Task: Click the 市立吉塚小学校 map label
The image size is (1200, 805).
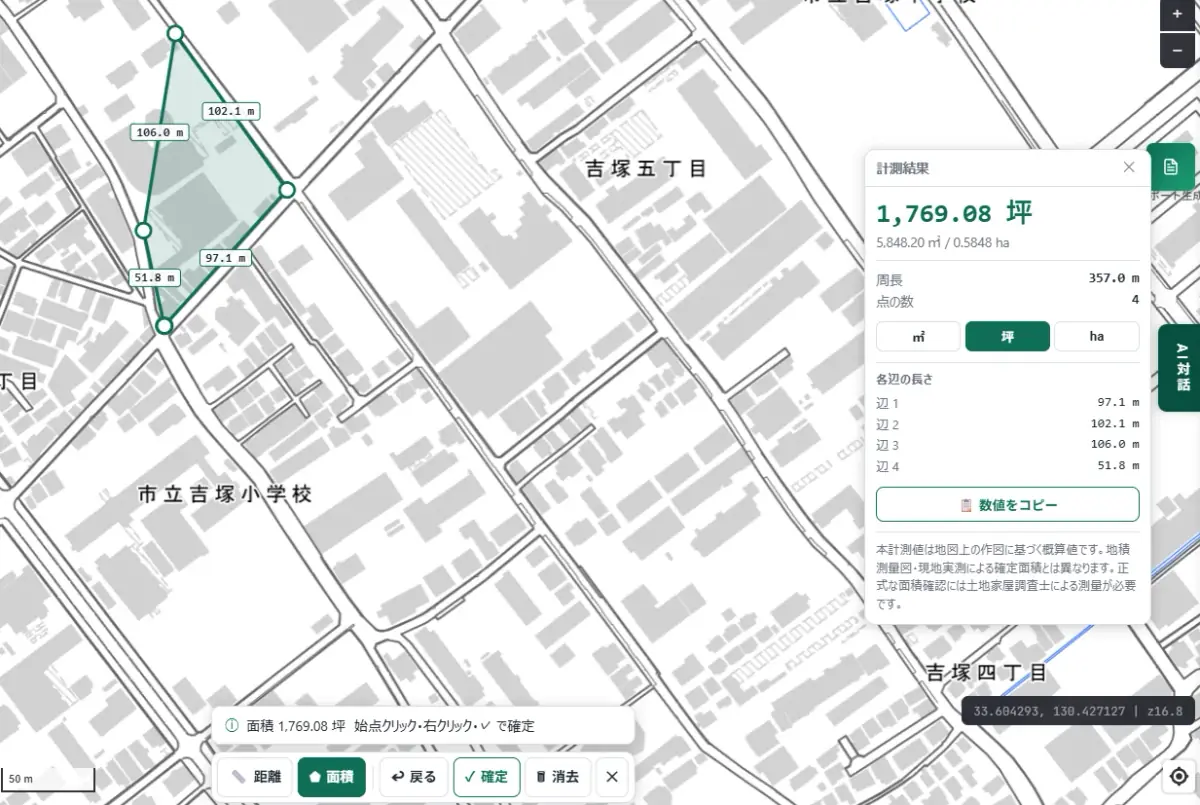Action: pyautogui.click(x=225, y=494)
